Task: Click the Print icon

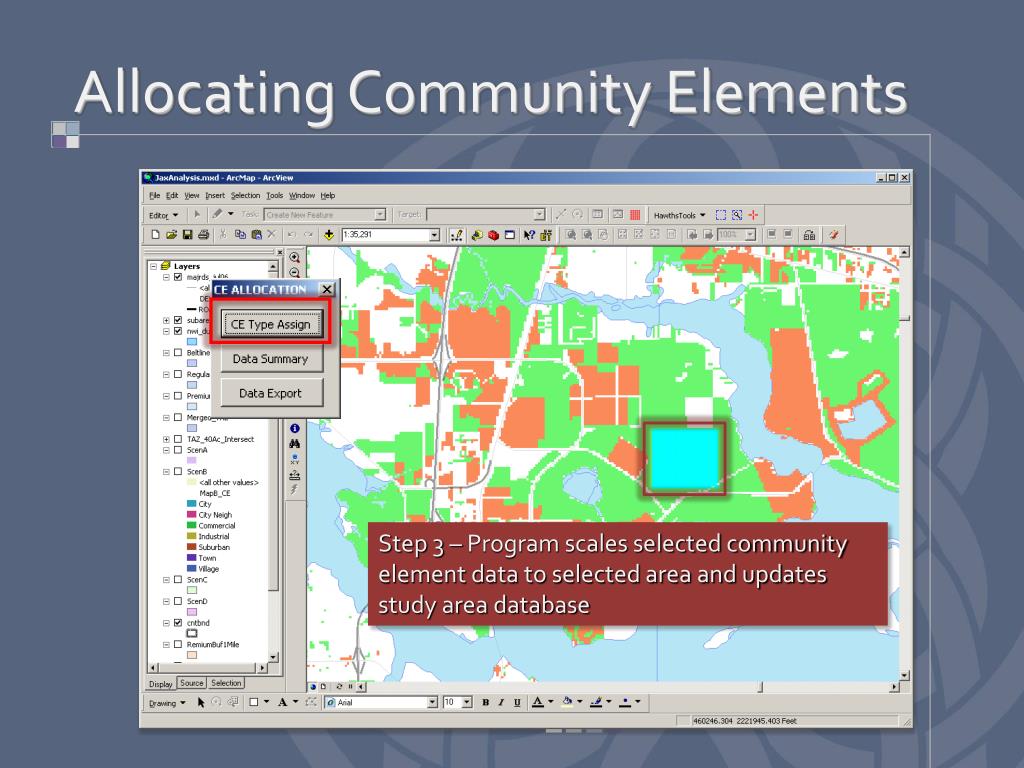Action: pos(204,234)
